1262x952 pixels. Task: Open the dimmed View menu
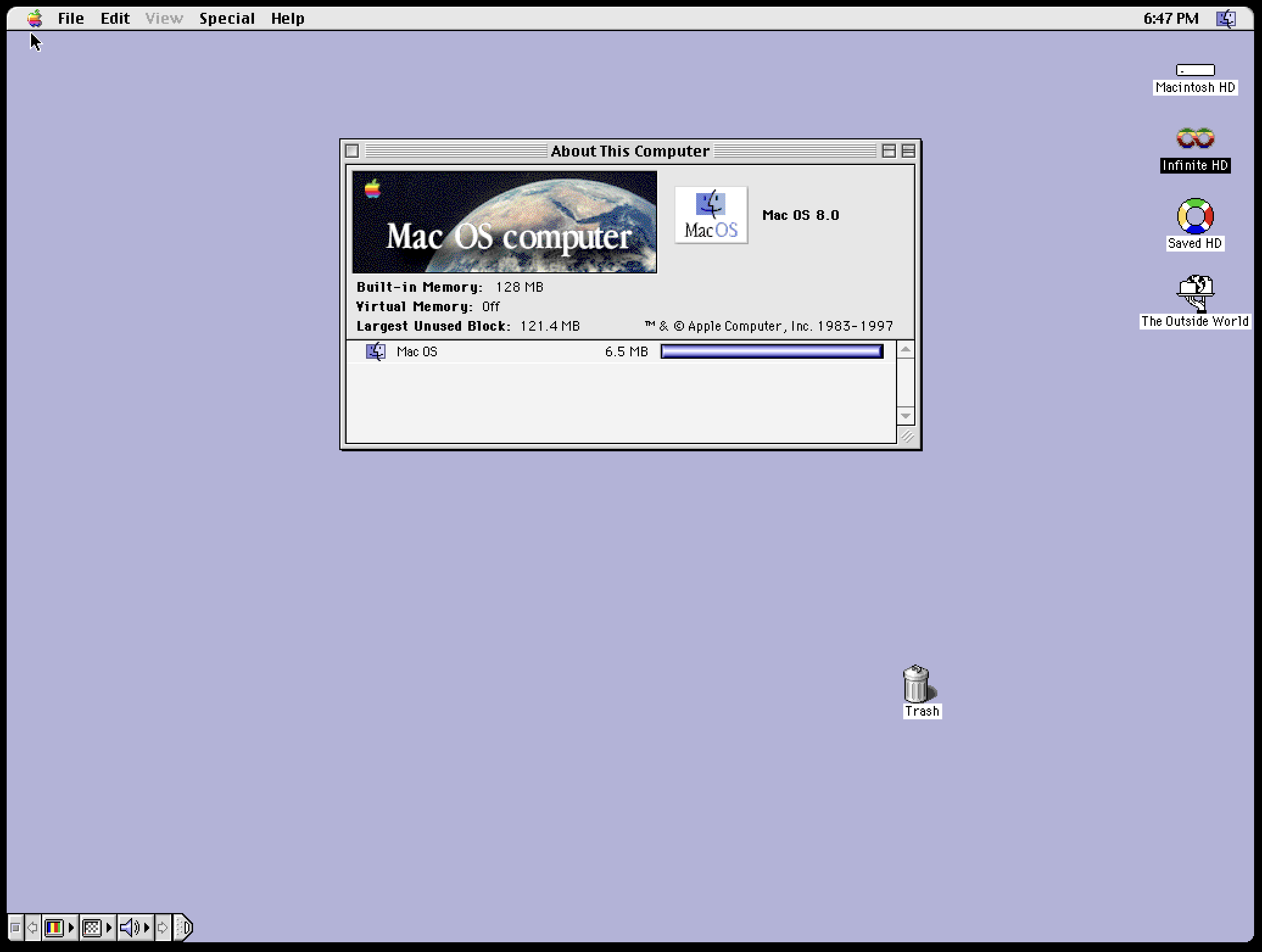point(164,18)
